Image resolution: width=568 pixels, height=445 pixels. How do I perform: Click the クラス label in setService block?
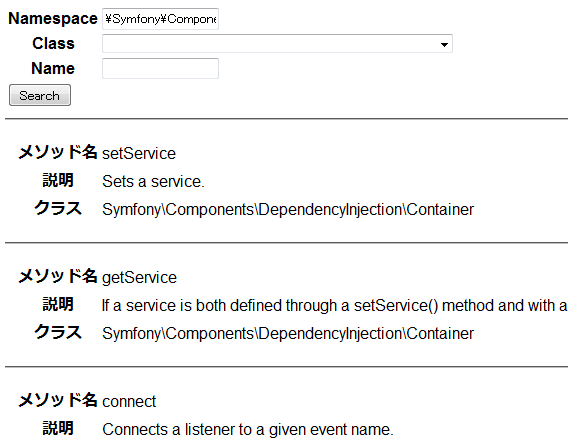click(58, 208)
